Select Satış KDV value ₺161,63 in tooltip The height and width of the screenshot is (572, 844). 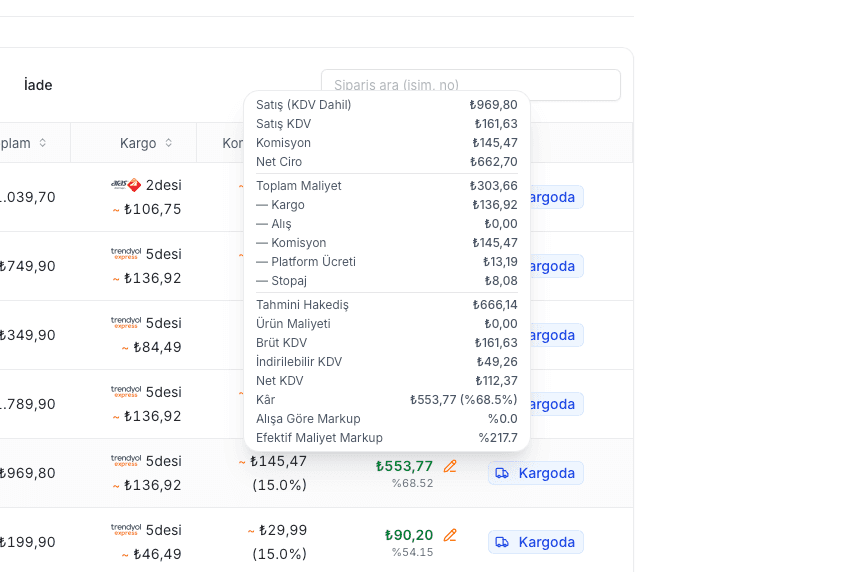point(496,124)
